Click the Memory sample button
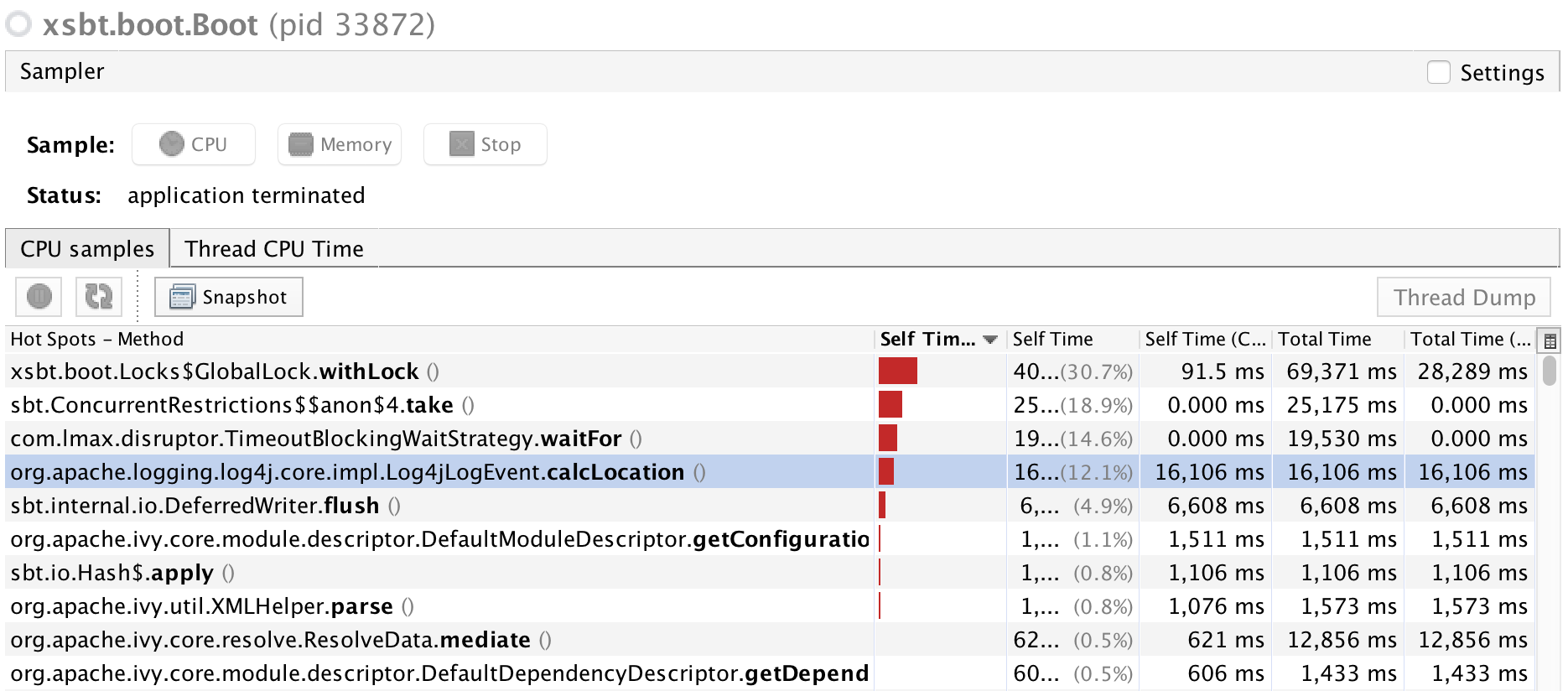 pos(340,144)
